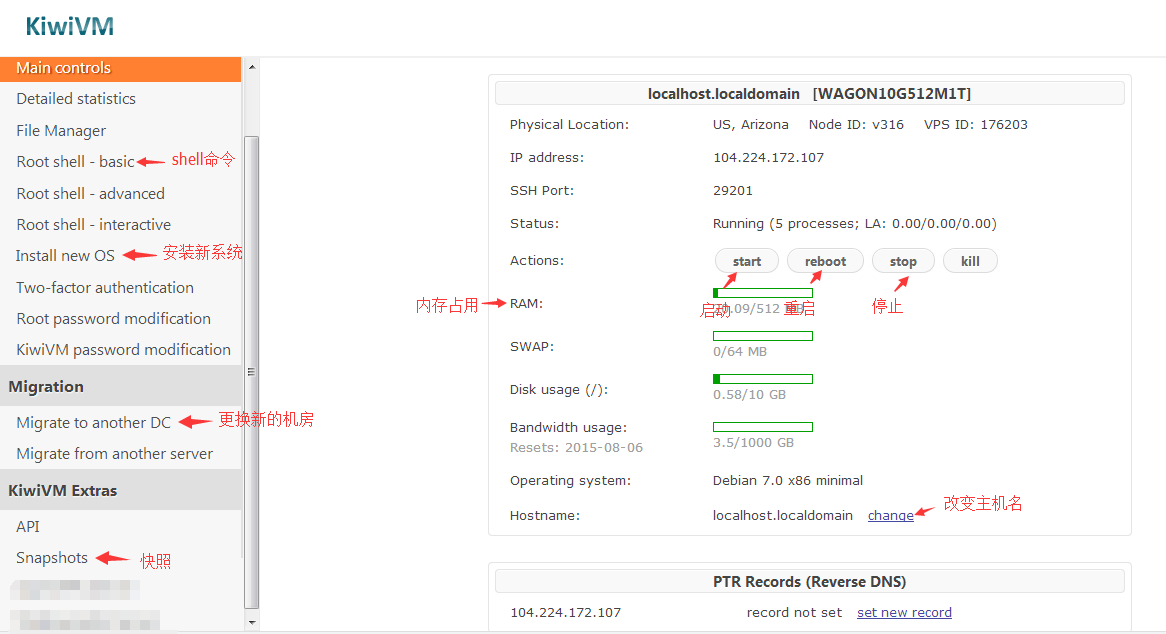This screenshot has width=1166, height=634.
Task: Open Root password modification
Action: coord(114,319)
